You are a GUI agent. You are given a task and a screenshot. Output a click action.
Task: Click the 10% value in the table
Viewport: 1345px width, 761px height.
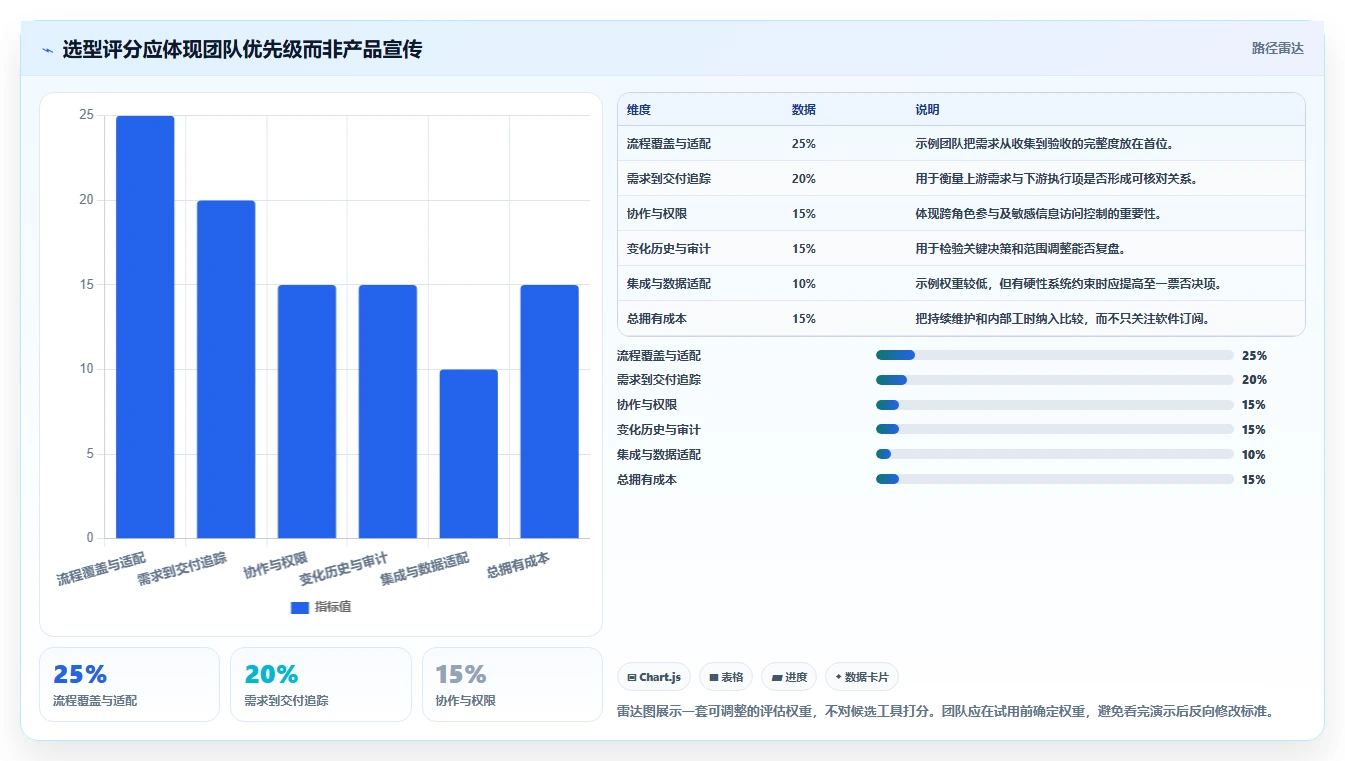point(804,284)
